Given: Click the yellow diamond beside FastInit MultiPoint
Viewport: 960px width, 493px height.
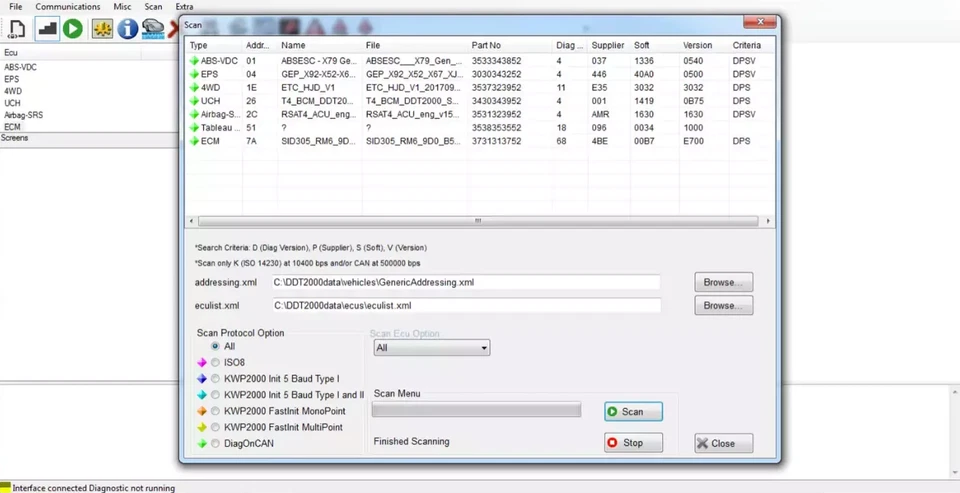Looking at the screenshot, I should 202,427.
